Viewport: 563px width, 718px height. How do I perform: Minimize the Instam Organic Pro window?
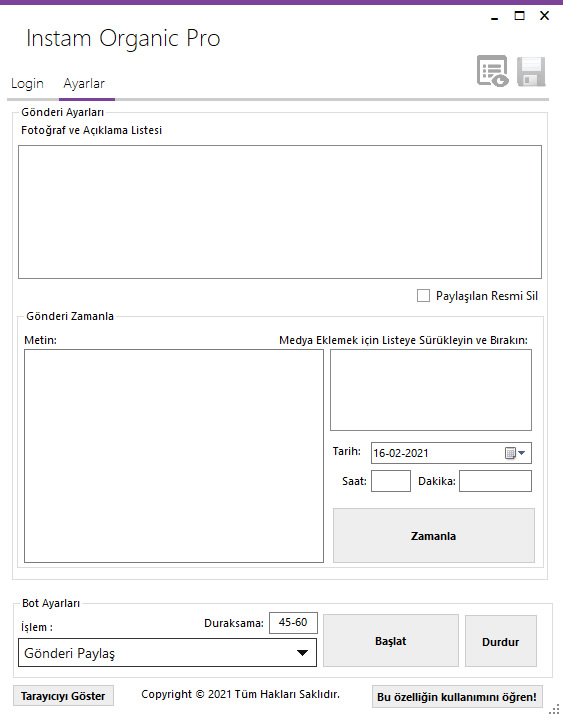(x=494, y=17)
